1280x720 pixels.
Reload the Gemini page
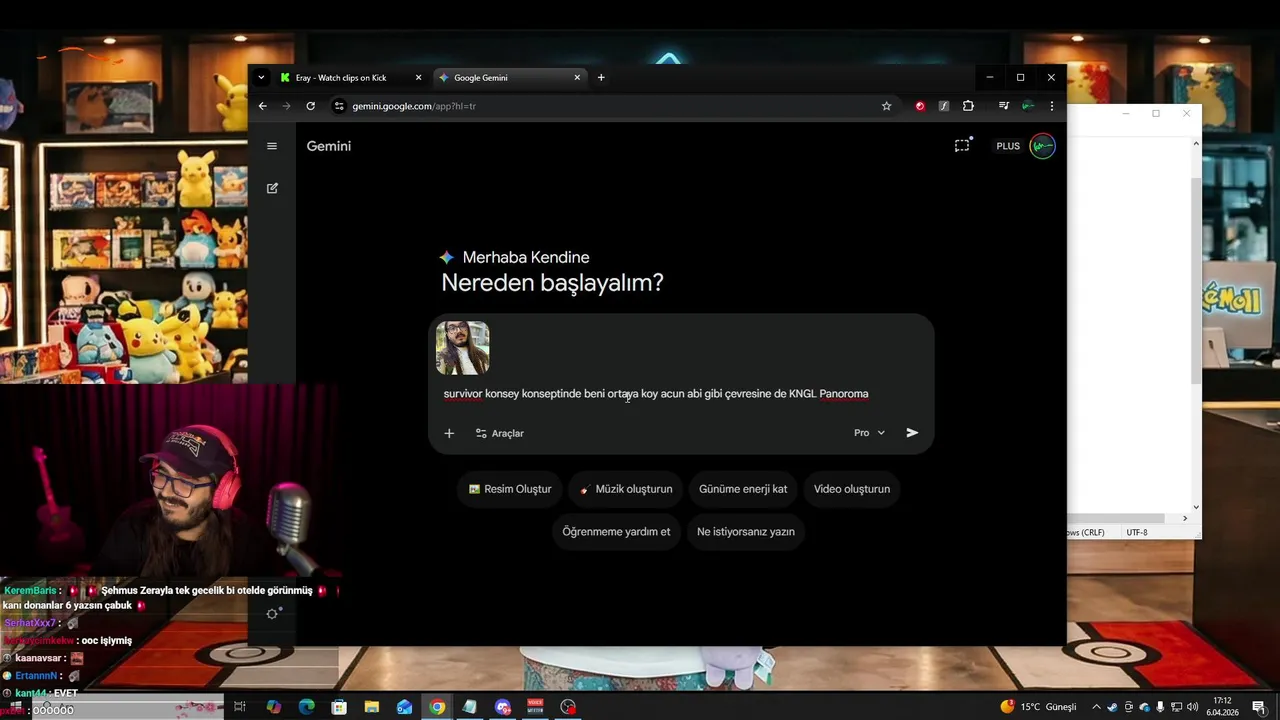click(x=311, y=106)
